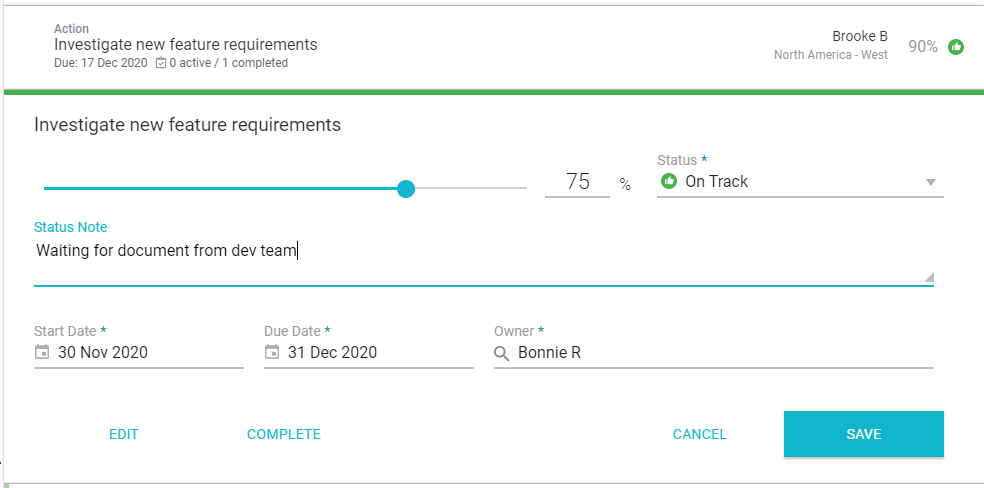Click the Owner search magnifier icon
This screenshot has width=984, height=488.
pos(502,352)
